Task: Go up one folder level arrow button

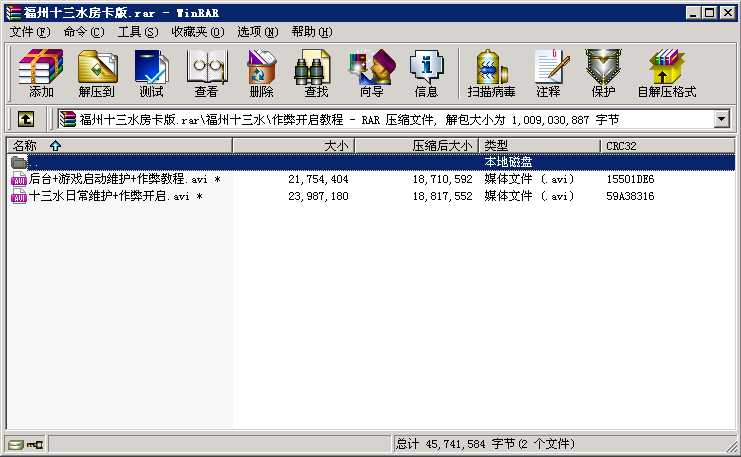Action: coord(26,119)
